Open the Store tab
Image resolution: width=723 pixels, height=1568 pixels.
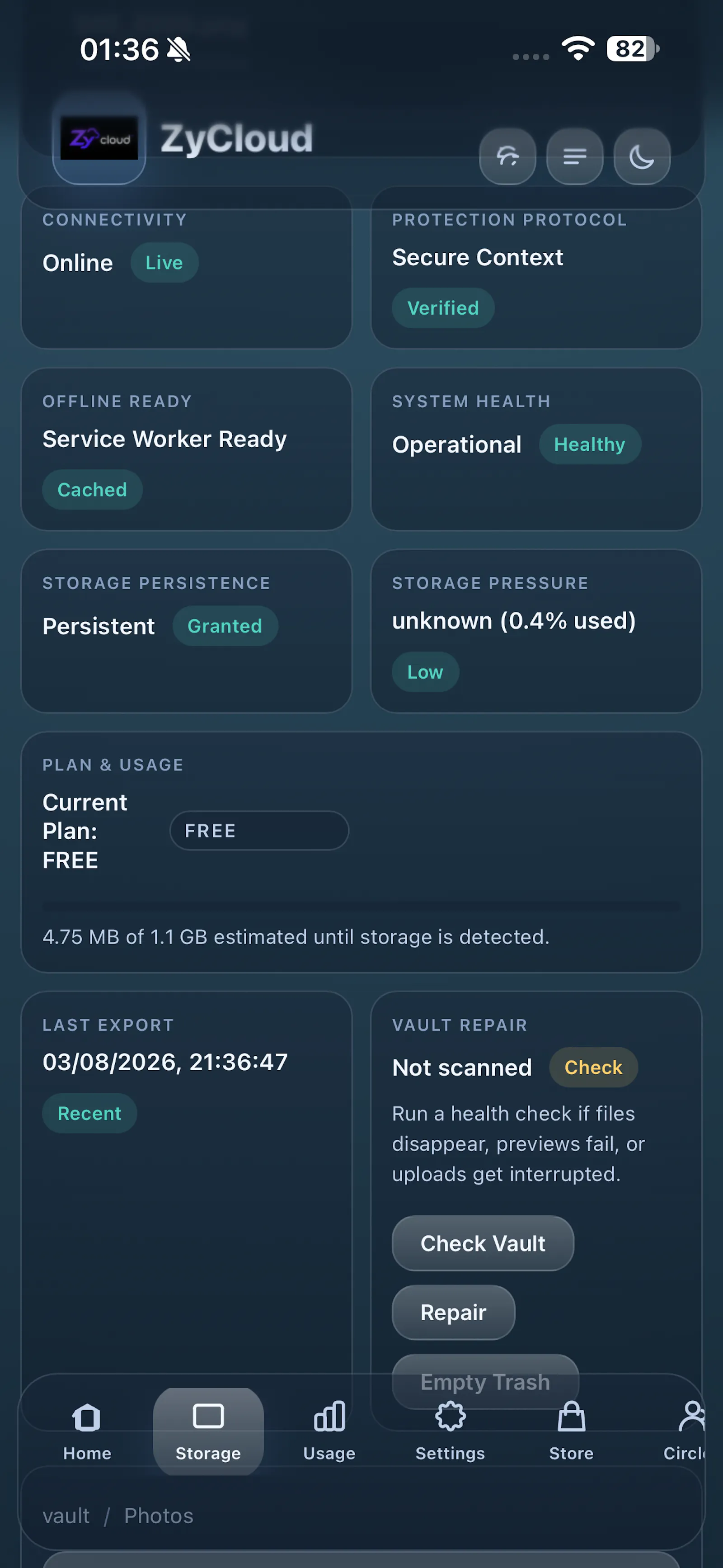[571, 1431]
